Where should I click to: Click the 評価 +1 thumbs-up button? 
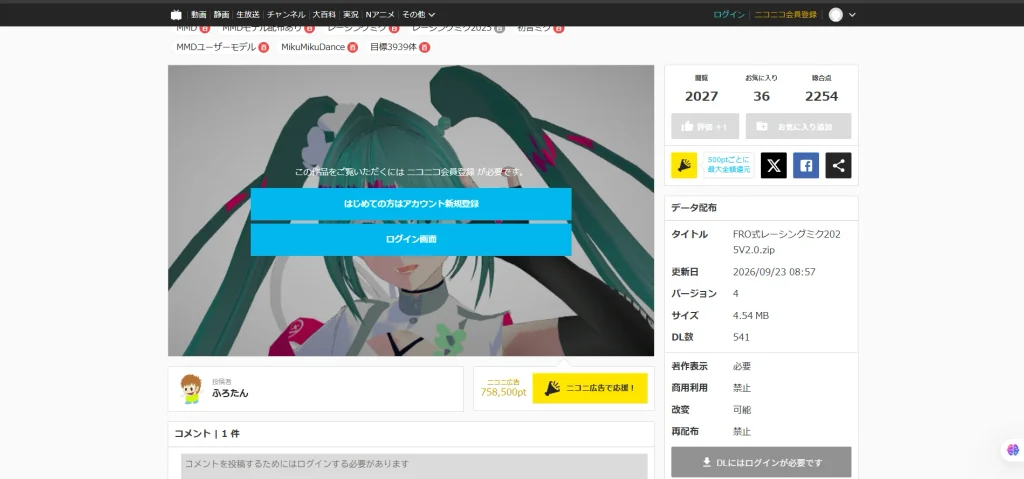(x=705, y=126)
